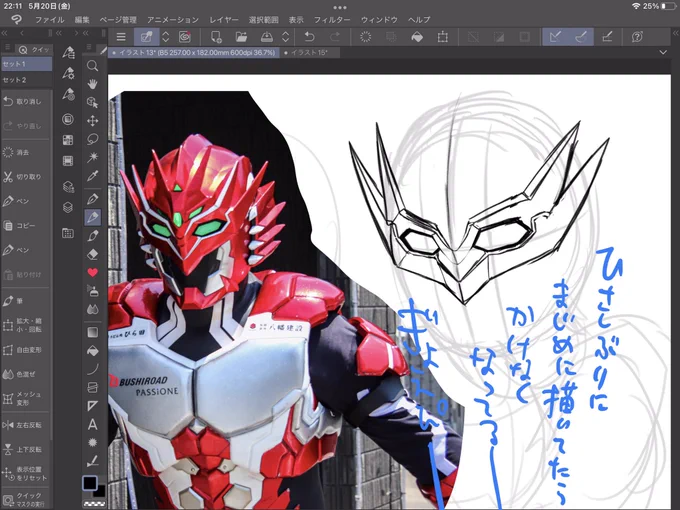
Task: Click Scale/Rotate transform icon in command bar
Action: pos(442,37)
